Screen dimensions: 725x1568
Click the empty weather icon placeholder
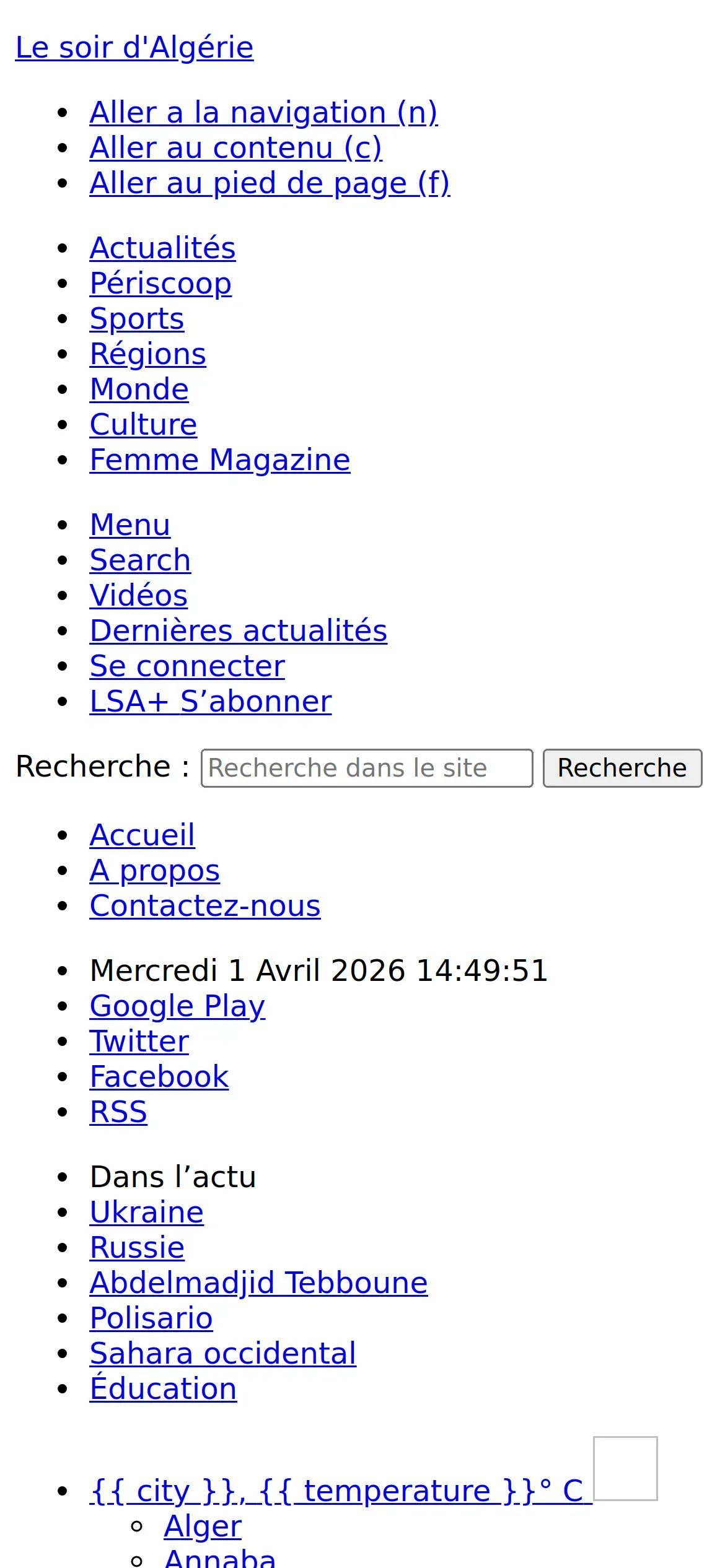point(625,1468)
